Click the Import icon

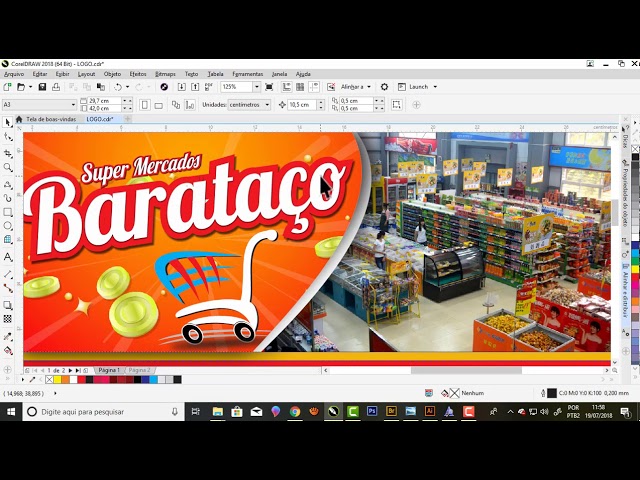(181, 87)
